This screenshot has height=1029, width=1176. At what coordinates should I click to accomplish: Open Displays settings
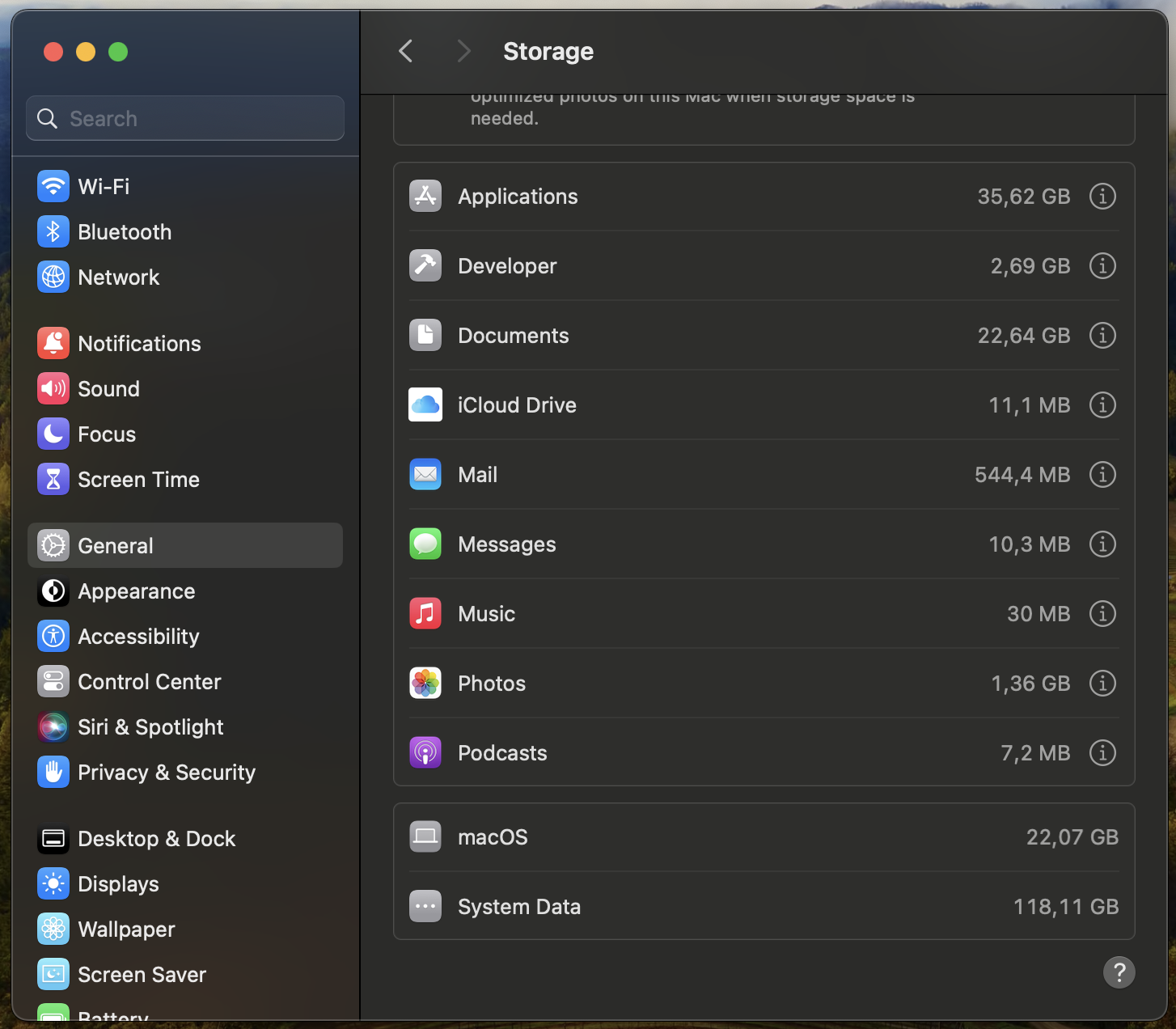point(185,883)
